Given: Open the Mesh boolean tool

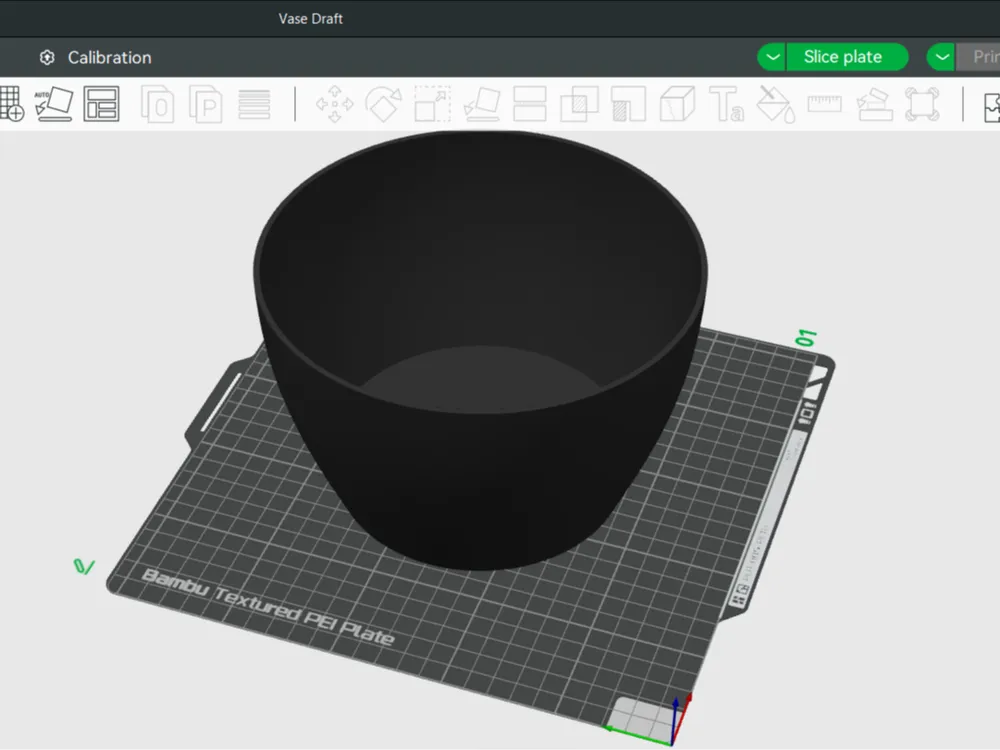Looking at the screenshot, I should [x=579, y=104].
